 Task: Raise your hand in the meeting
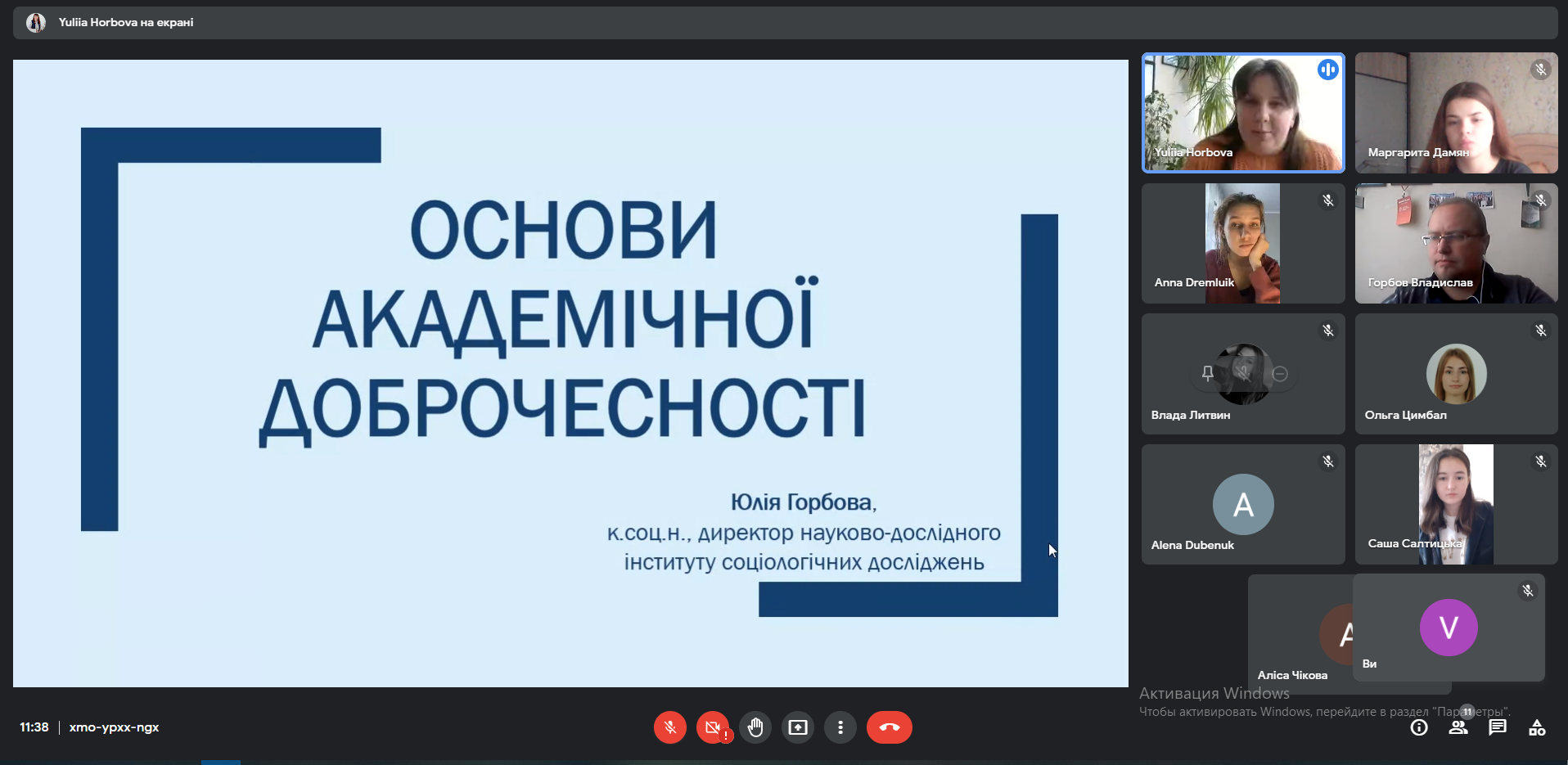[x=755, y=727]
